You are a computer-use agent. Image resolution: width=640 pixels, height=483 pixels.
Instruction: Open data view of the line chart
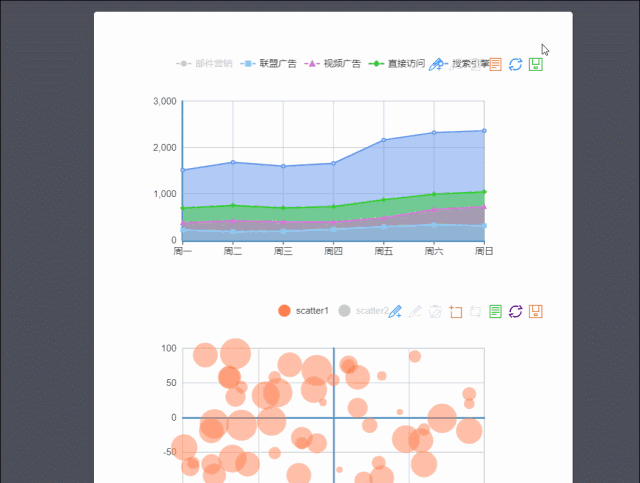(x=495, y=65)
